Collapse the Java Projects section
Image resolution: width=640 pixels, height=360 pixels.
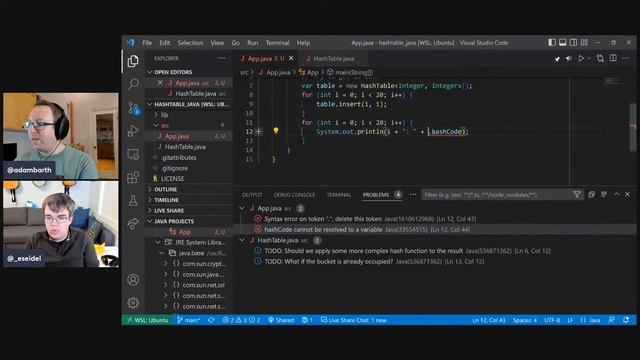pyautogui.click(x=189, y=221)
